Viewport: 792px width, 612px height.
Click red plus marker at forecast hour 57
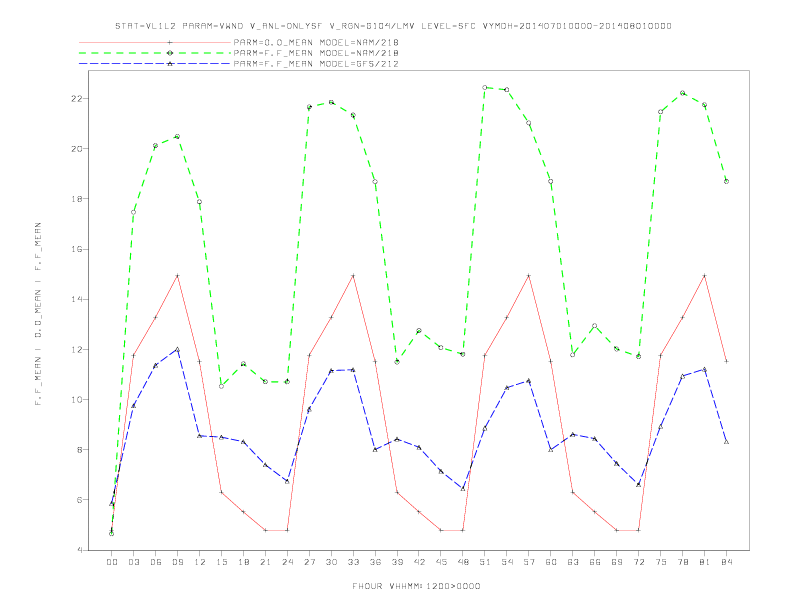tap(529, 276)
